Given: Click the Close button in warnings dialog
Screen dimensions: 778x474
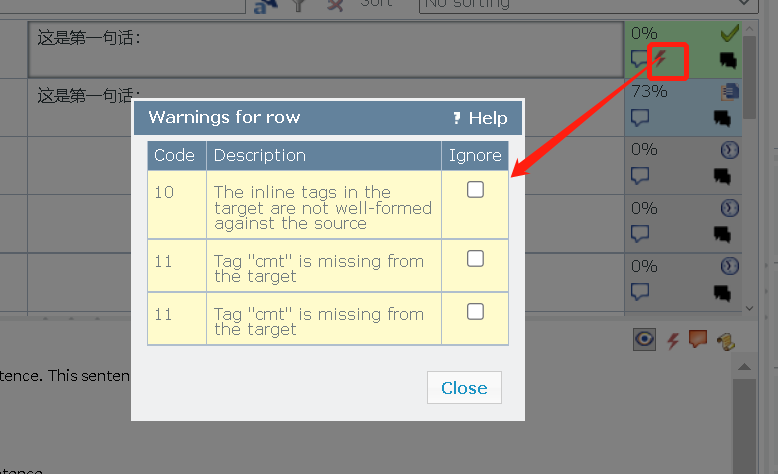Looking at the screenshot, I should pyautogui.click(x=464, y=388).
